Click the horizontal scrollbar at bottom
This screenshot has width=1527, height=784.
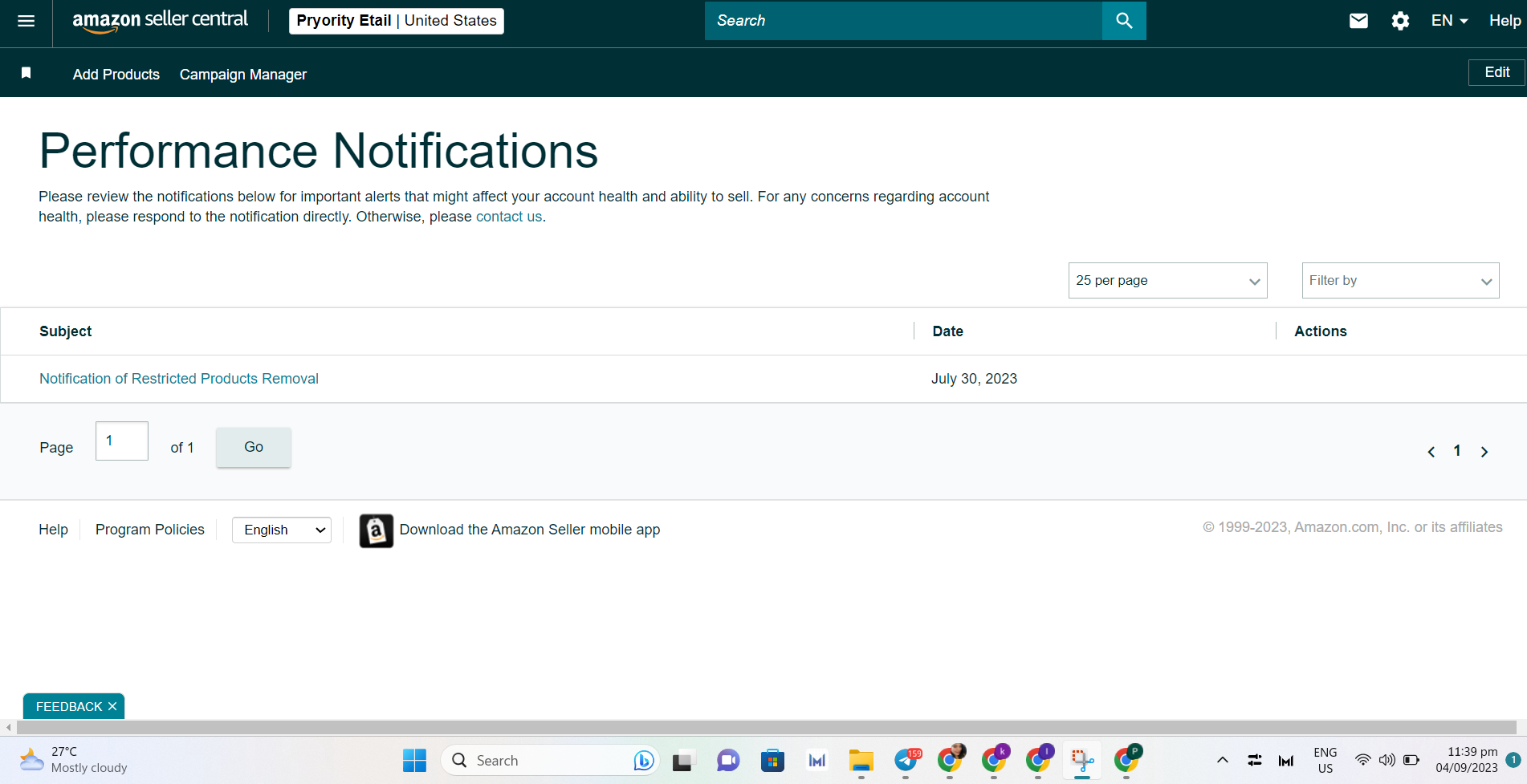coord(766,727)
